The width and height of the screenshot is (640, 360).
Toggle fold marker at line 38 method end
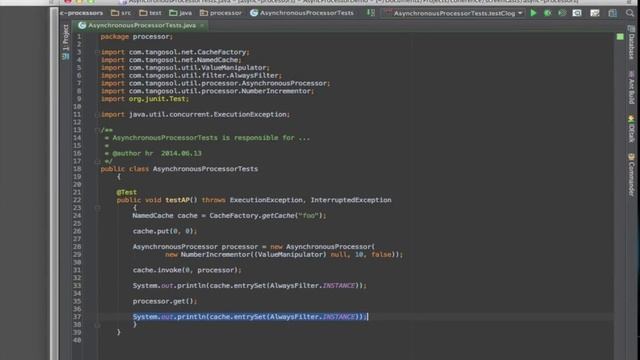point(97,325)
